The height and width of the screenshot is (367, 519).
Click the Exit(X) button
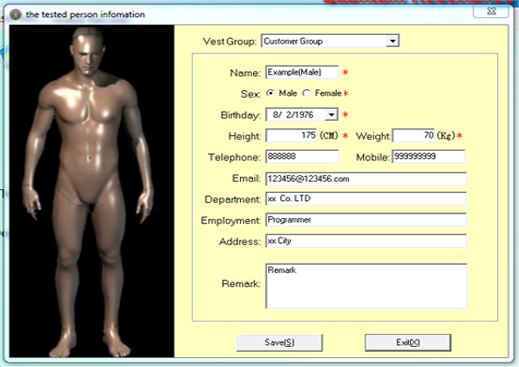[408, 343]
